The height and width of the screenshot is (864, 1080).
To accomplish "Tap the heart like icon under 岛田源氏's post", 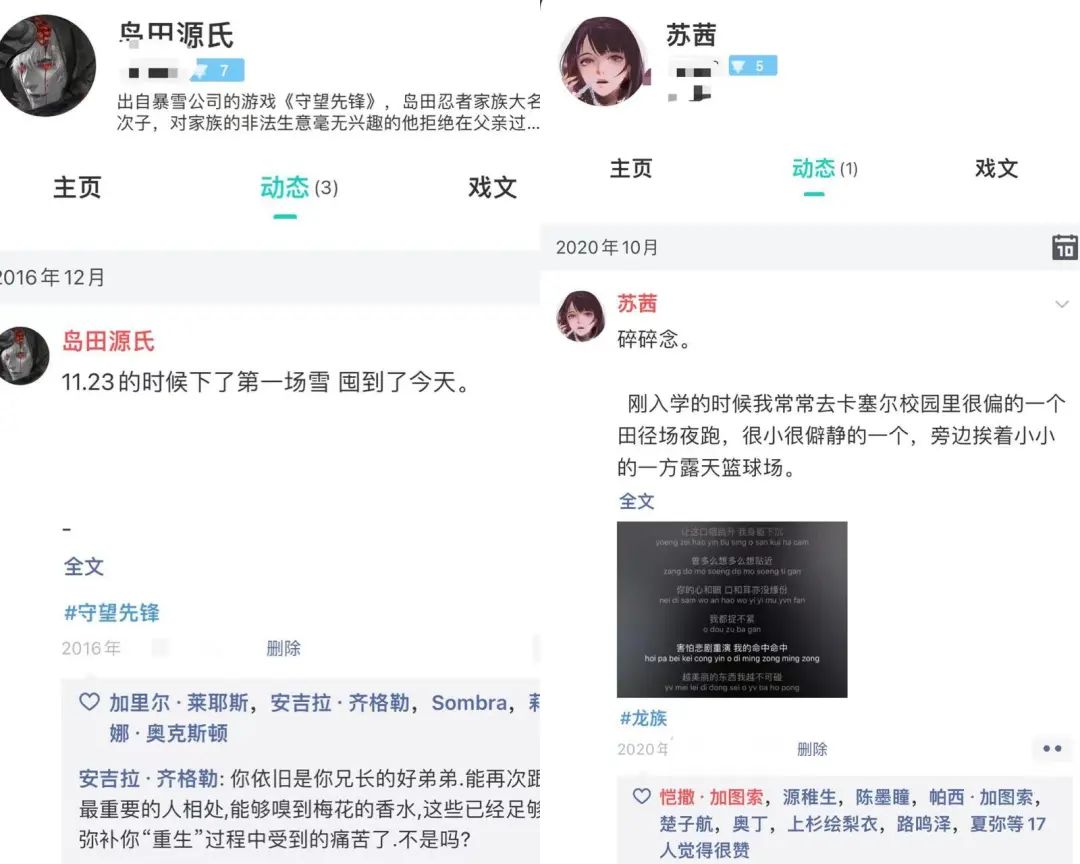I will pos(89,702).
